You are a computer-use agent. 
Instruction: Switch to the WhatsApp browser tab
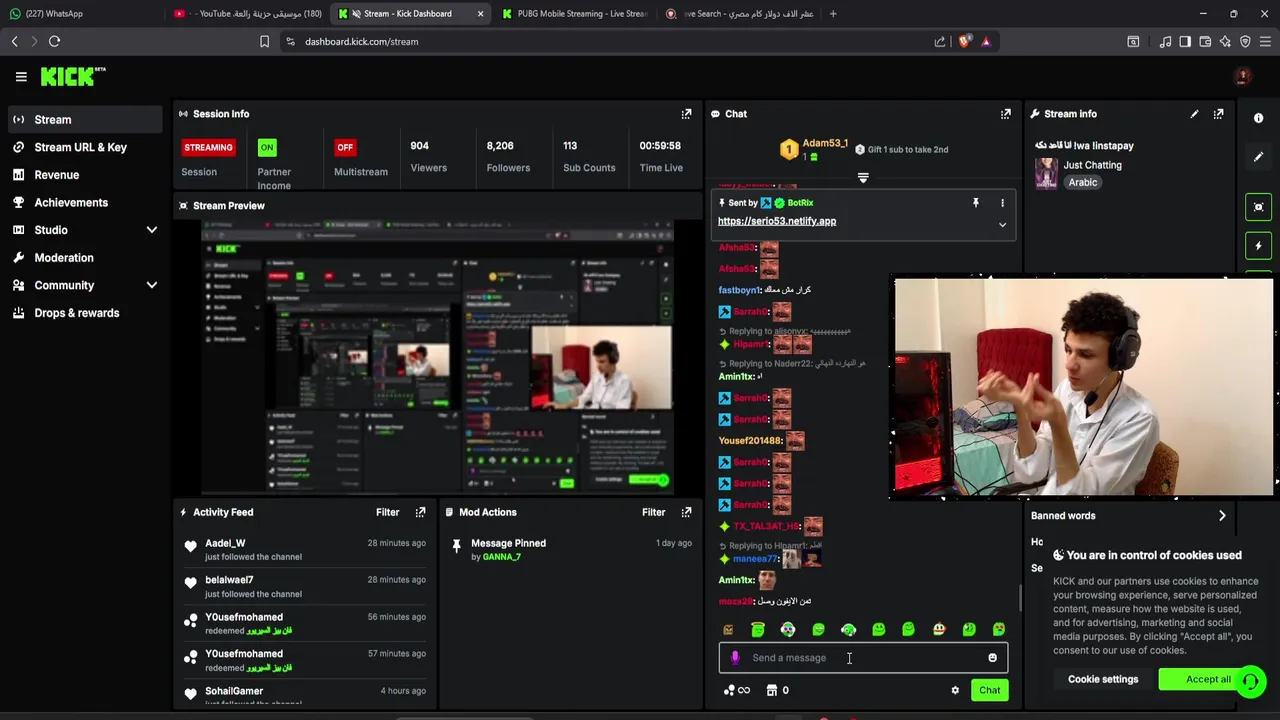coord(82,14)
